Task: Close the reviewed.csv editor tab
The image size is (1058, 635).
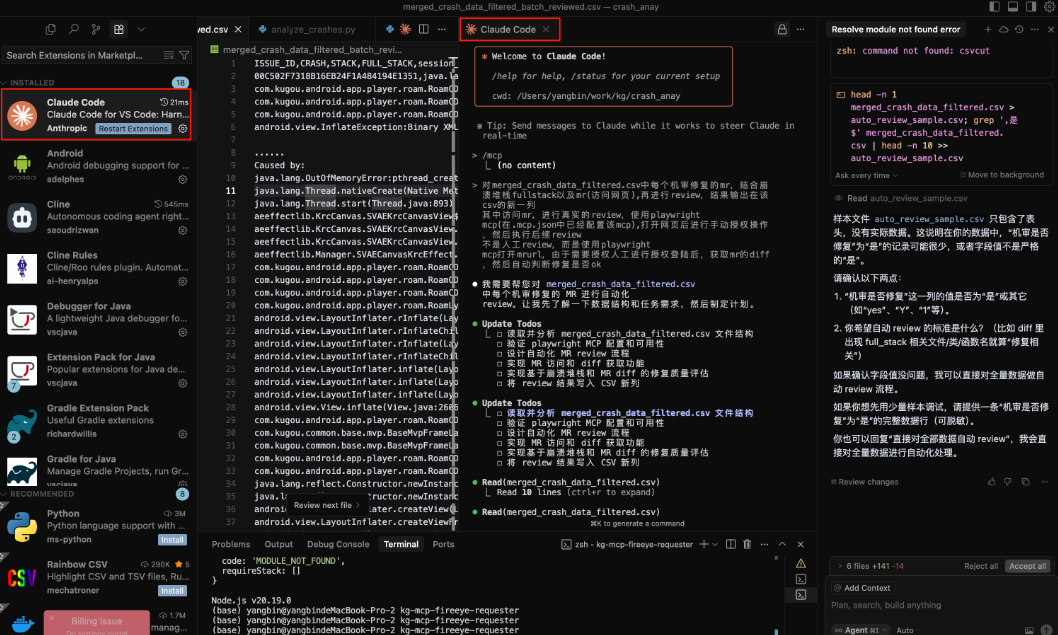Action: click(238, 30)
